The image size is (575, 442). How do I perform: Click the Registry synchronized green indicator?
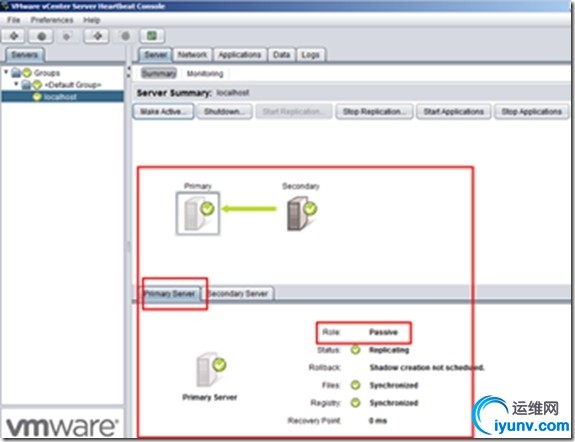[355, 403]
